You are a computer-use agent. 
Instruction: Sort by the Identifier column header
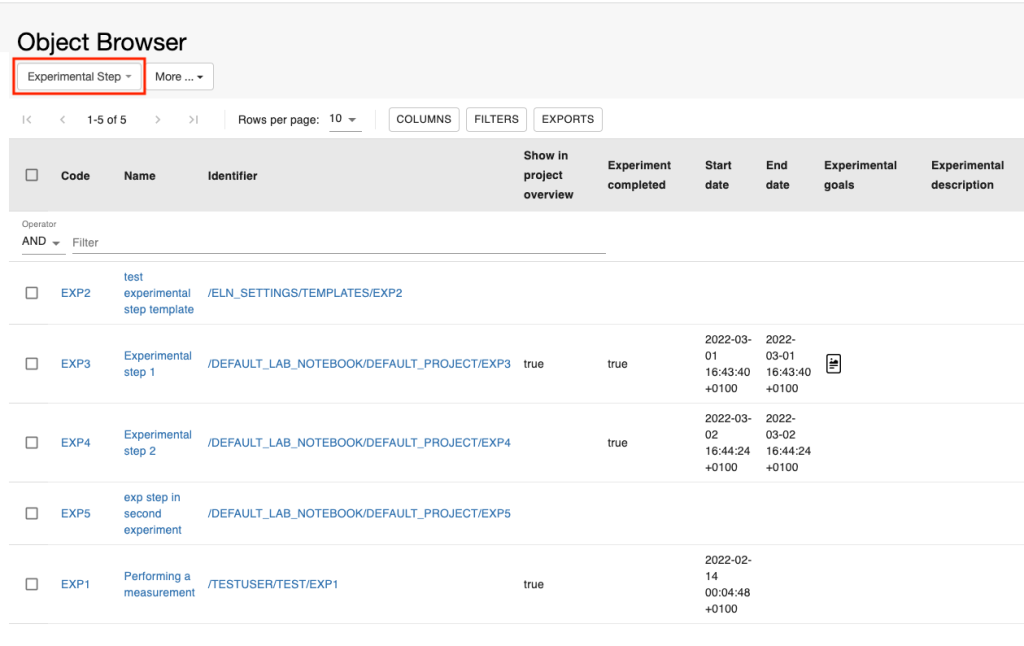[232, 176]
